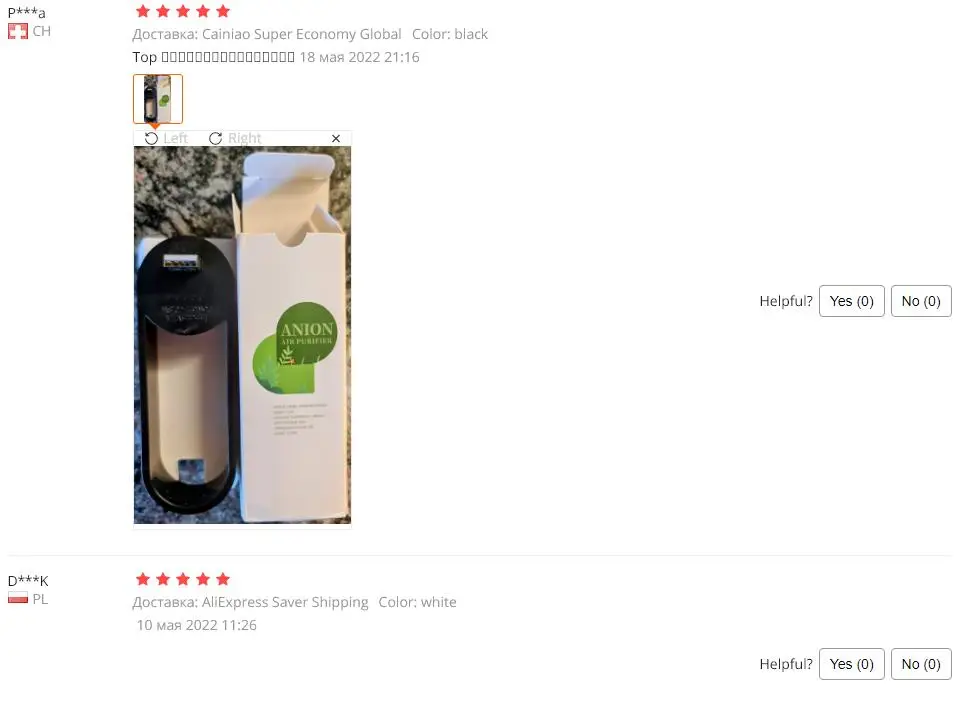
Task: Click the fifth star of D***K's rating
Action: coord(223,579)
